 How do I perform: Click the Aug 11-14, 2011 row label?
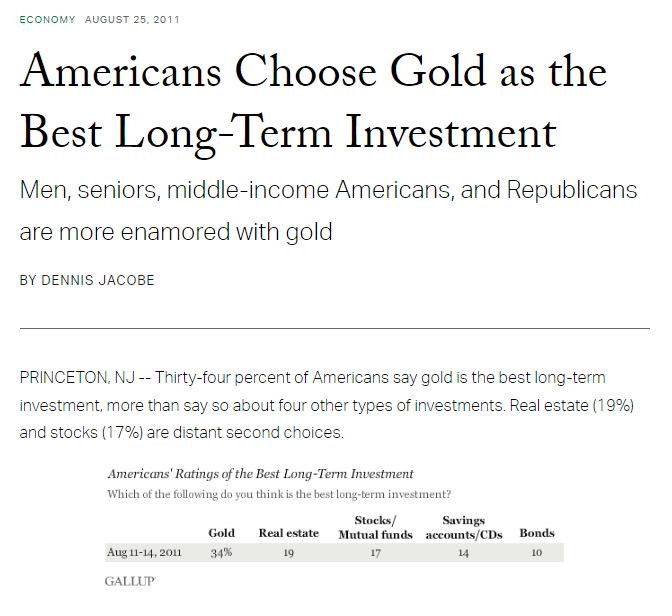tap(144, 553)
